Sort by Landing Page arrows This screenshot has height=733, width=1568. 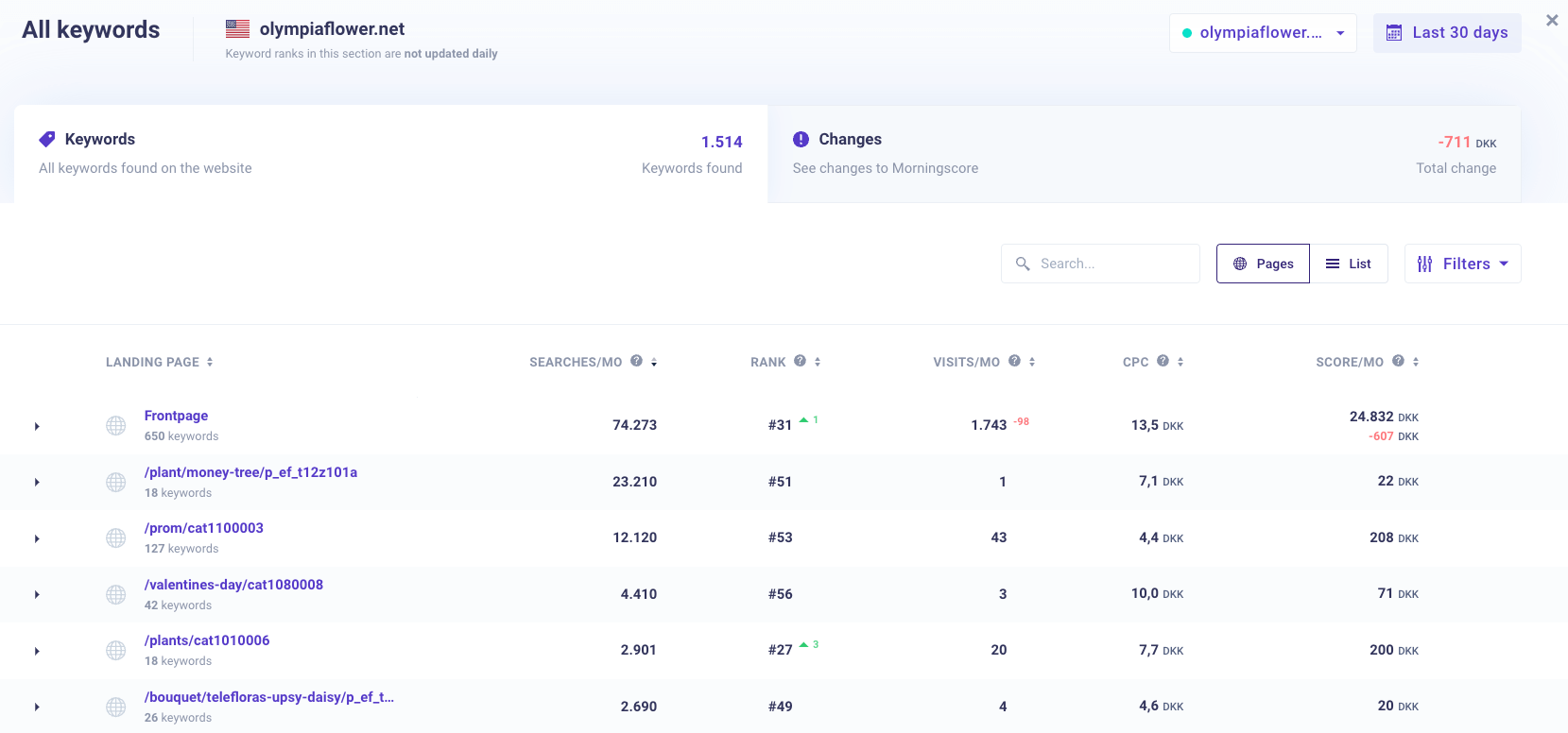tap(210, 362)
